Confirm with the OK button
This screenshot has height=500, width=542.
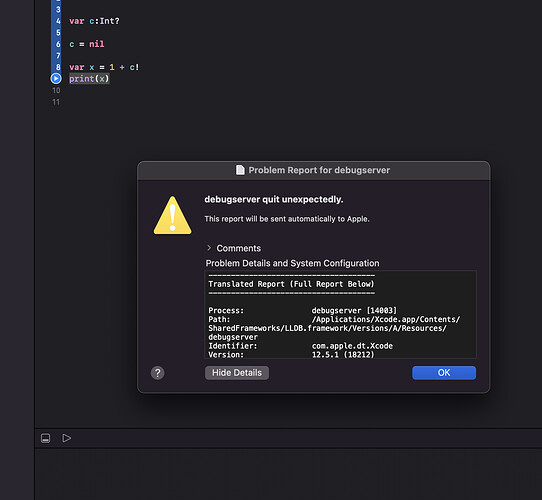pyautogui.click(x=444, y=373)
